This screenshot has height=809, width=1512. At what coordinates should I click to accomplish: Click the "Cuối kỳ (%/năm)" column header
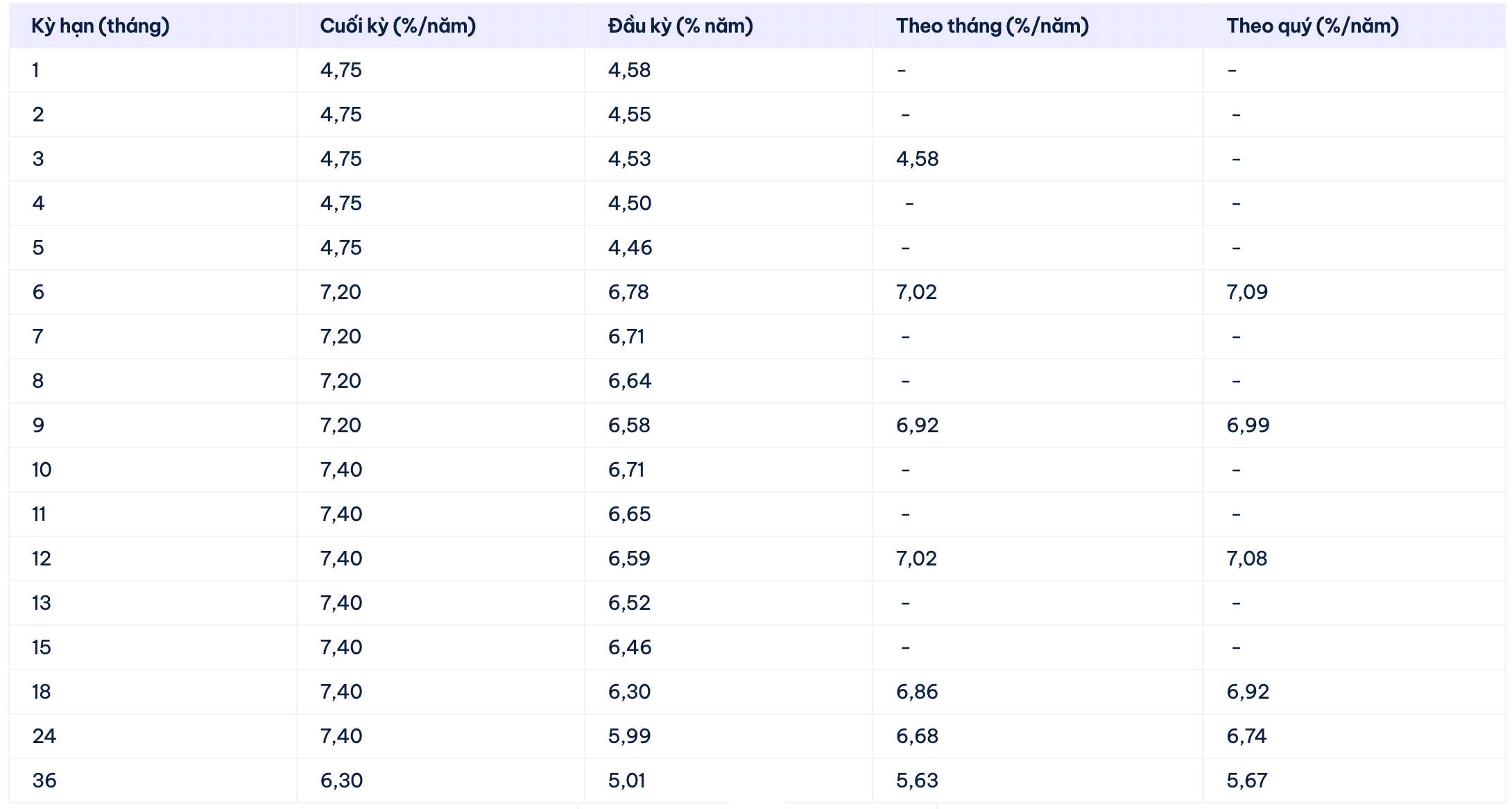(x=397, y=26)
